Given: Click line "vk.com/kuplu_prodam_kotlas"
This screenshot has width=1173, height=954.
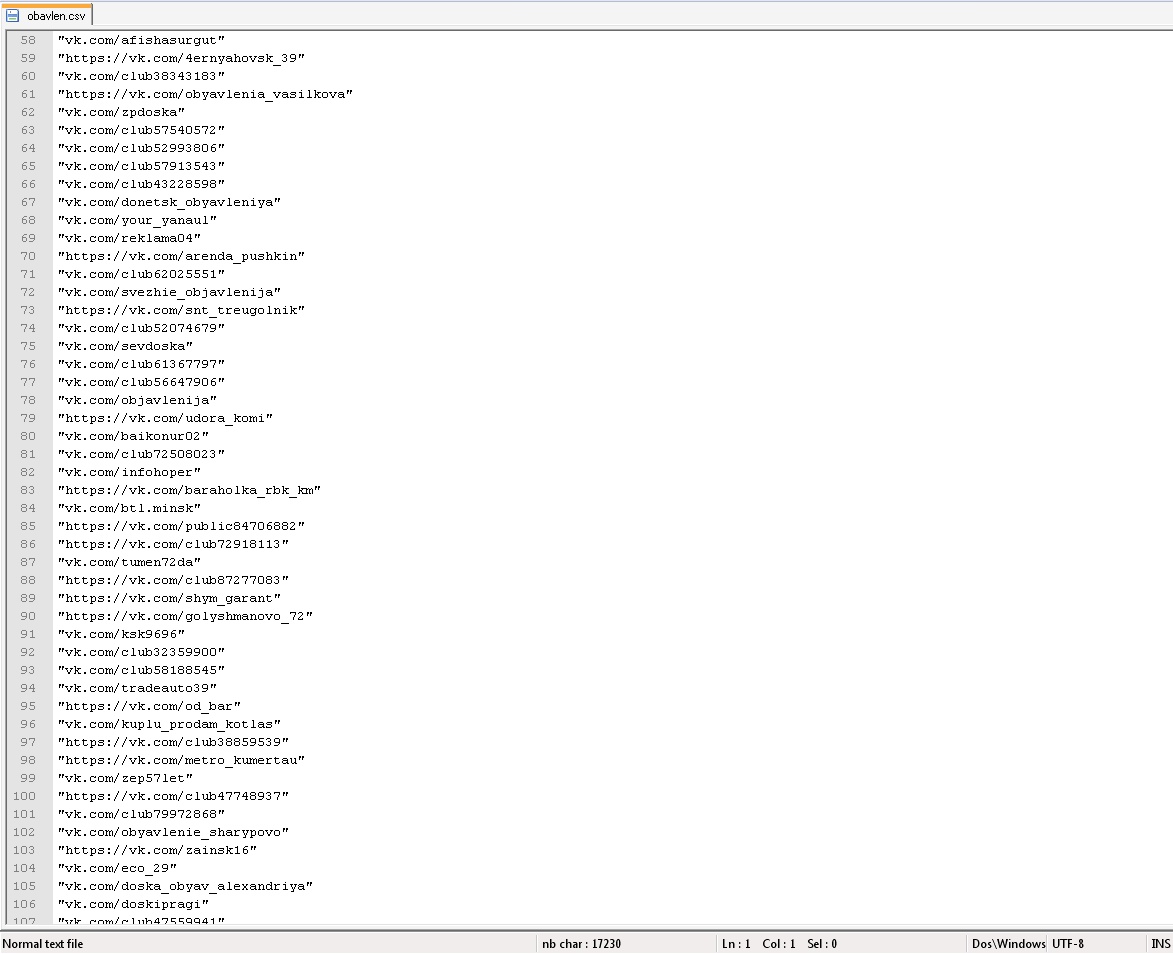Looking at the screenshot, I should point(169,724).
